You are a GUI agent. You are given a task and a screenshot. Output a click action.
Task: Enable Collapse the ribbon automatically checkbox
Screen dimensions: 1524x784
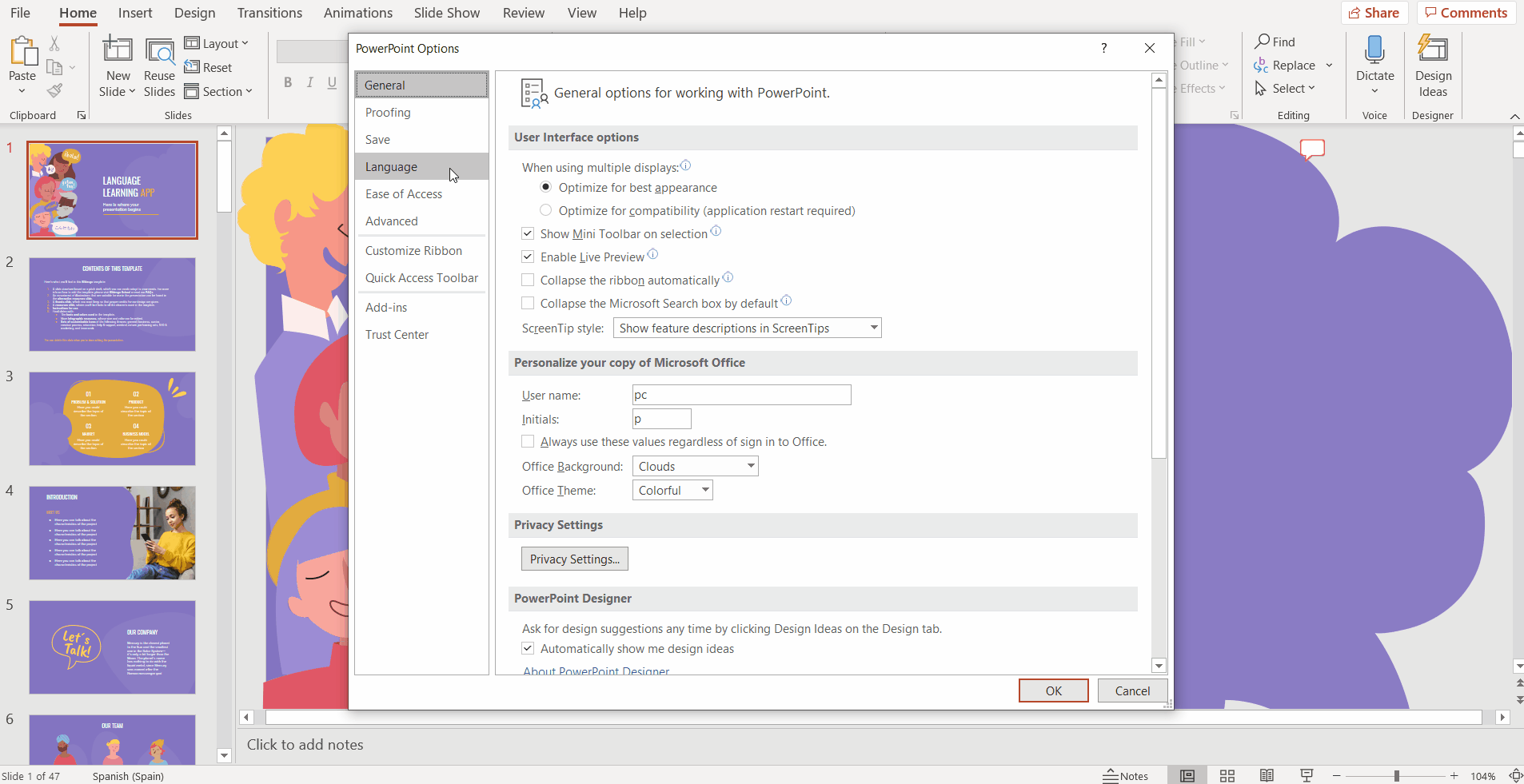tap(528, 280)
